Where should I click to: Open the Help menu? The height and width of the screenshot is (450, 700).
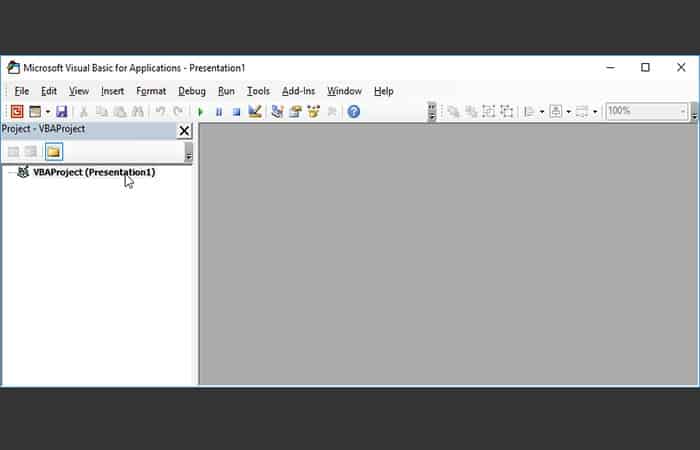coord(383,91)
